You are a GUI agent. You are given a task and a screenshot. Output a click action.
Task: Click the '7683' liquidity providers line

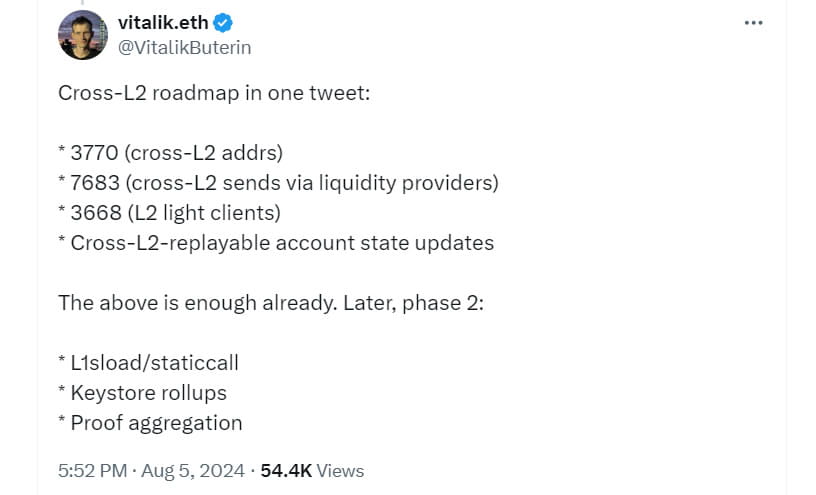point(278,183)
